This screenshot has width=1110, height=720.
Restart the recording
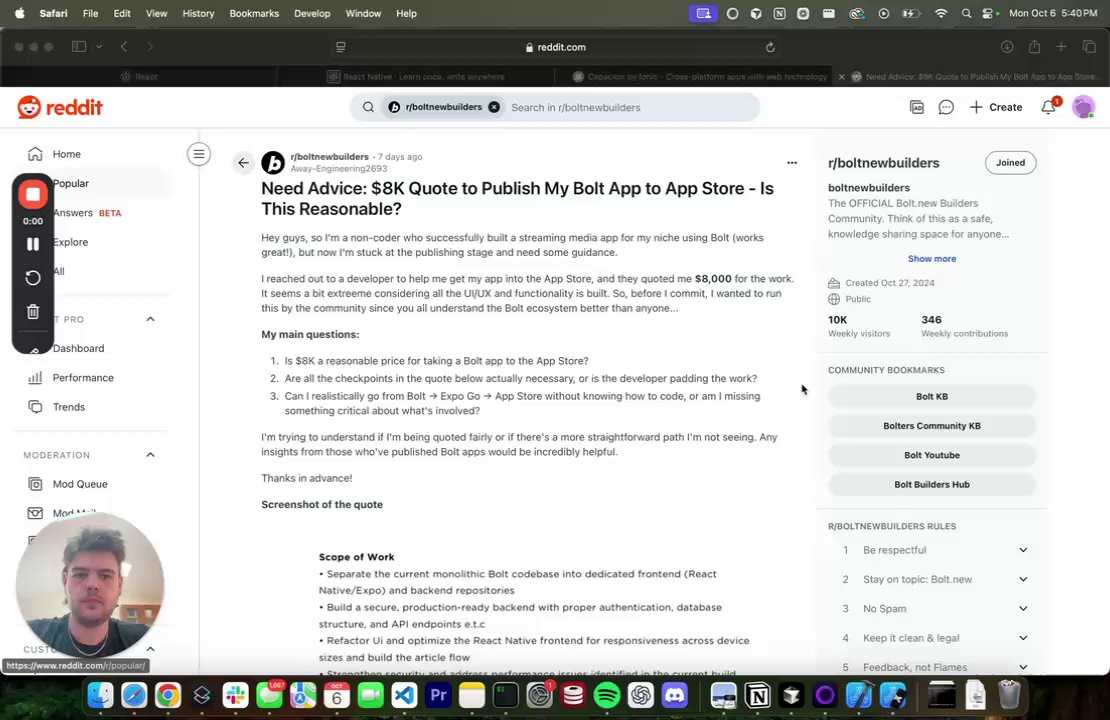coord(33,278)
